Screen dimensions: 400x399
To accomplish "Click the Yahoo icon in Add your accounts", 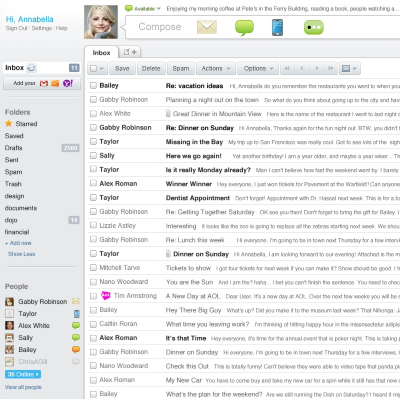I will coord(68,83).
